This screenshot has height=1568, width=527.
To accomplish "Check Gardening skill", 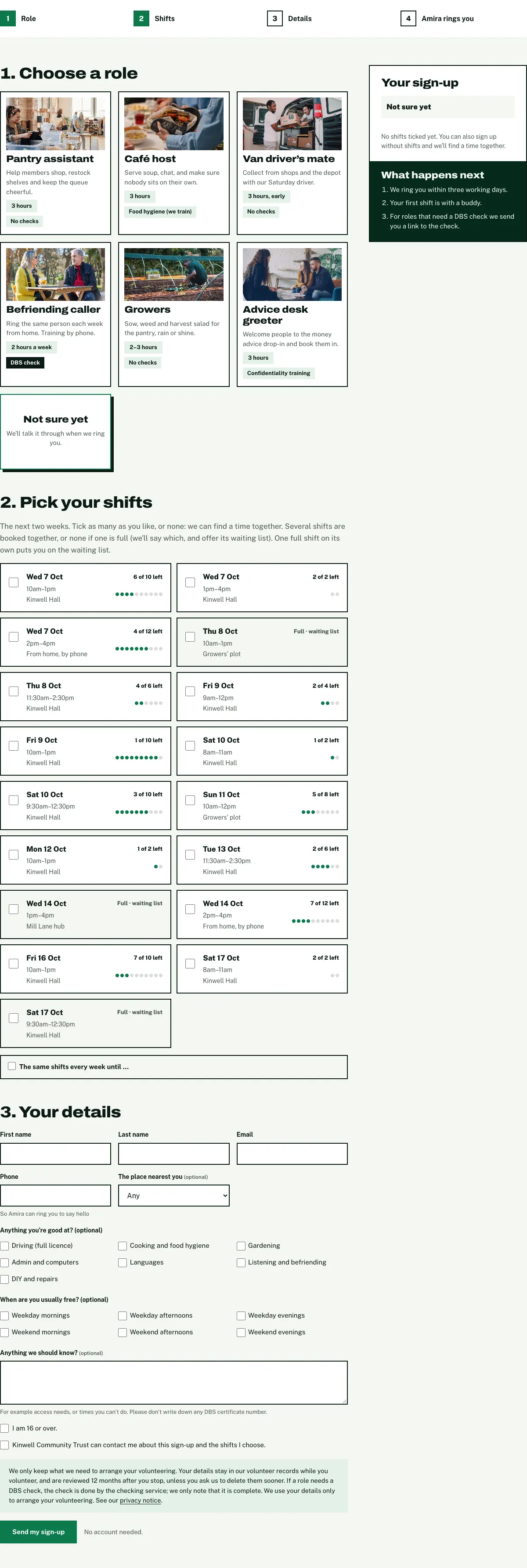I will click(241, 1245).
